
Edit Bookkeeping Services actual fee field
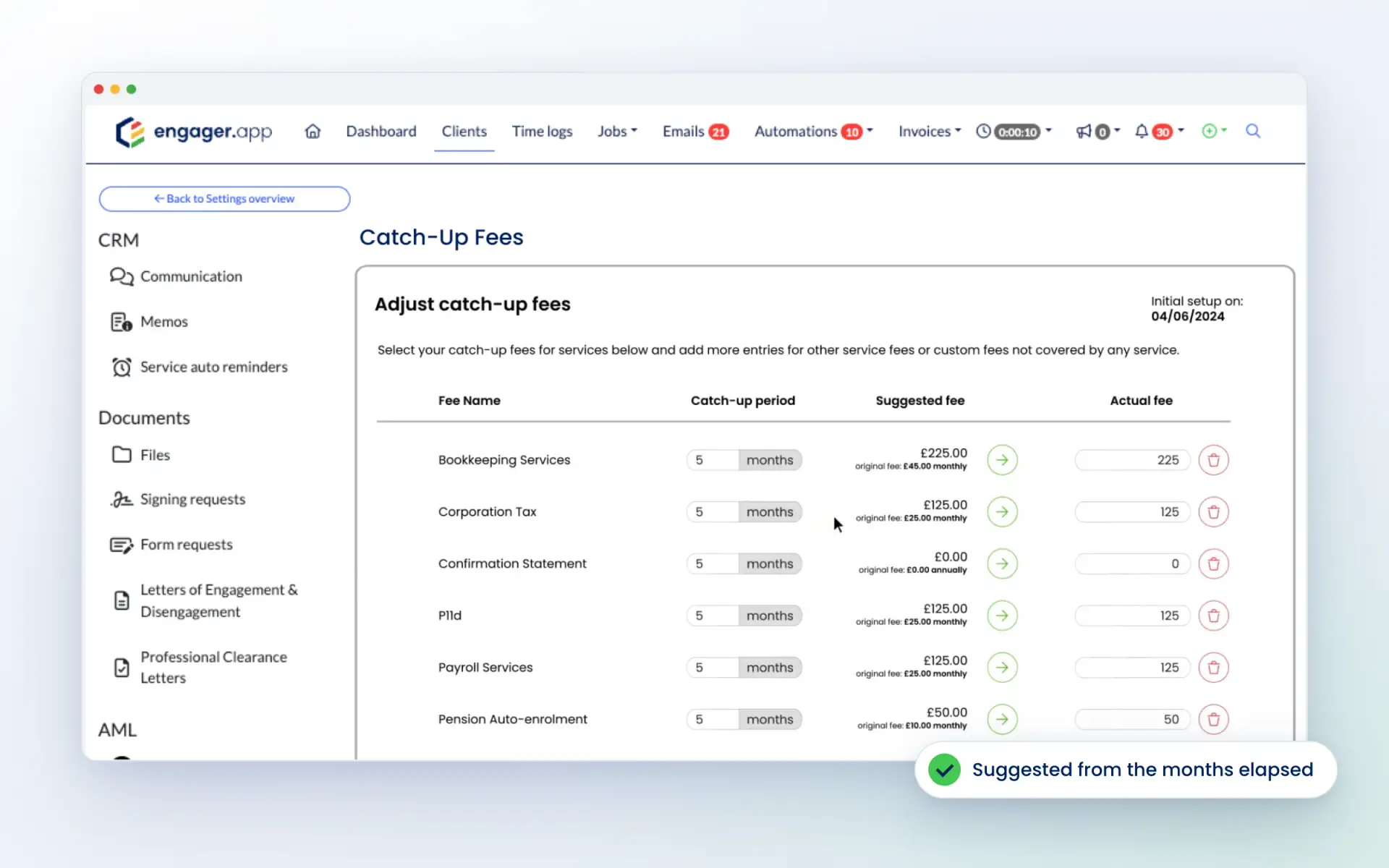(1132, 460)
